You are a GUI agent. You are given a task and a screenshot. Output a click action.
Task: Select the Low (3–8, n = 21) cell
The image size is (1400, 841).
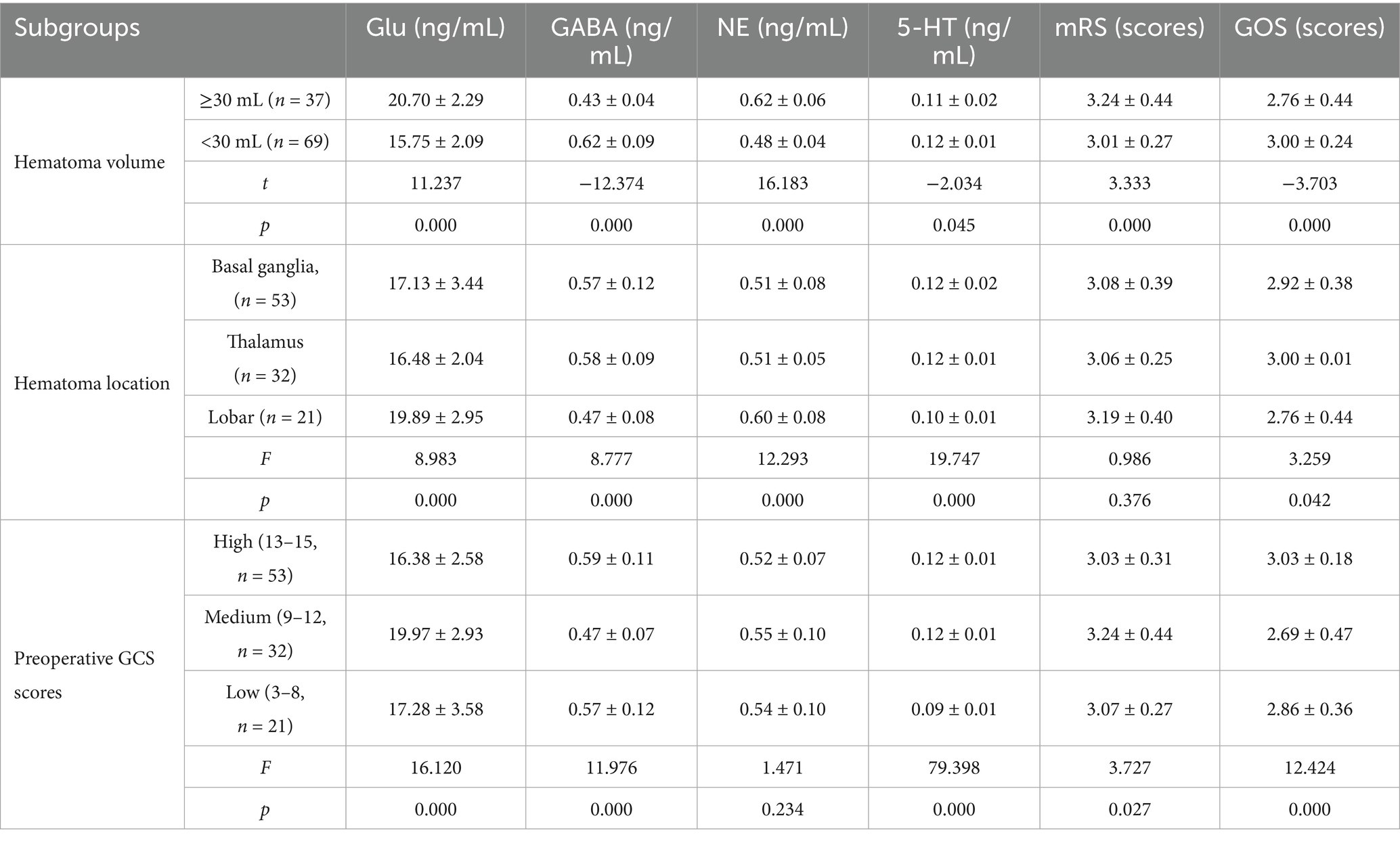click(265, 709)
